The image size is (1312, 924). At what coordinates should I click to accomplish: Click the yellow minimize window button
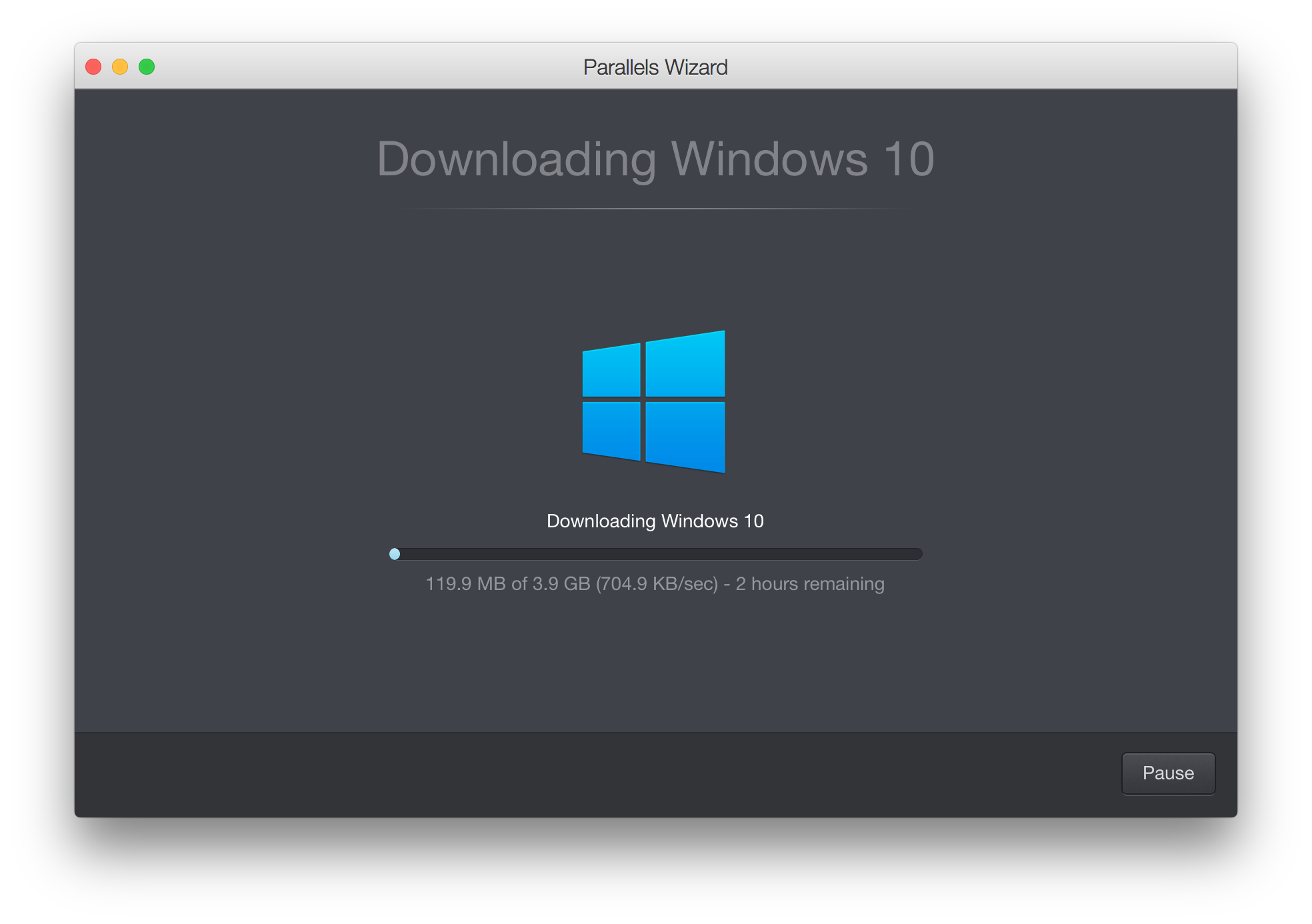coord(120,67)
